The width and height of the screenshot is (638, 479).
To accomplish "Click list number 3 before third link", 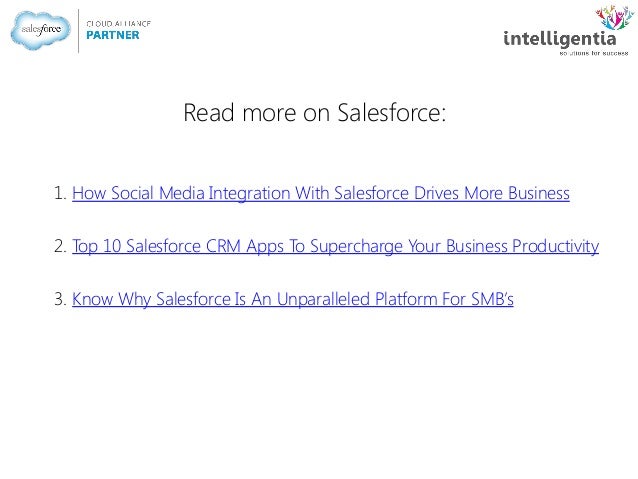I will tap(59, 298).
